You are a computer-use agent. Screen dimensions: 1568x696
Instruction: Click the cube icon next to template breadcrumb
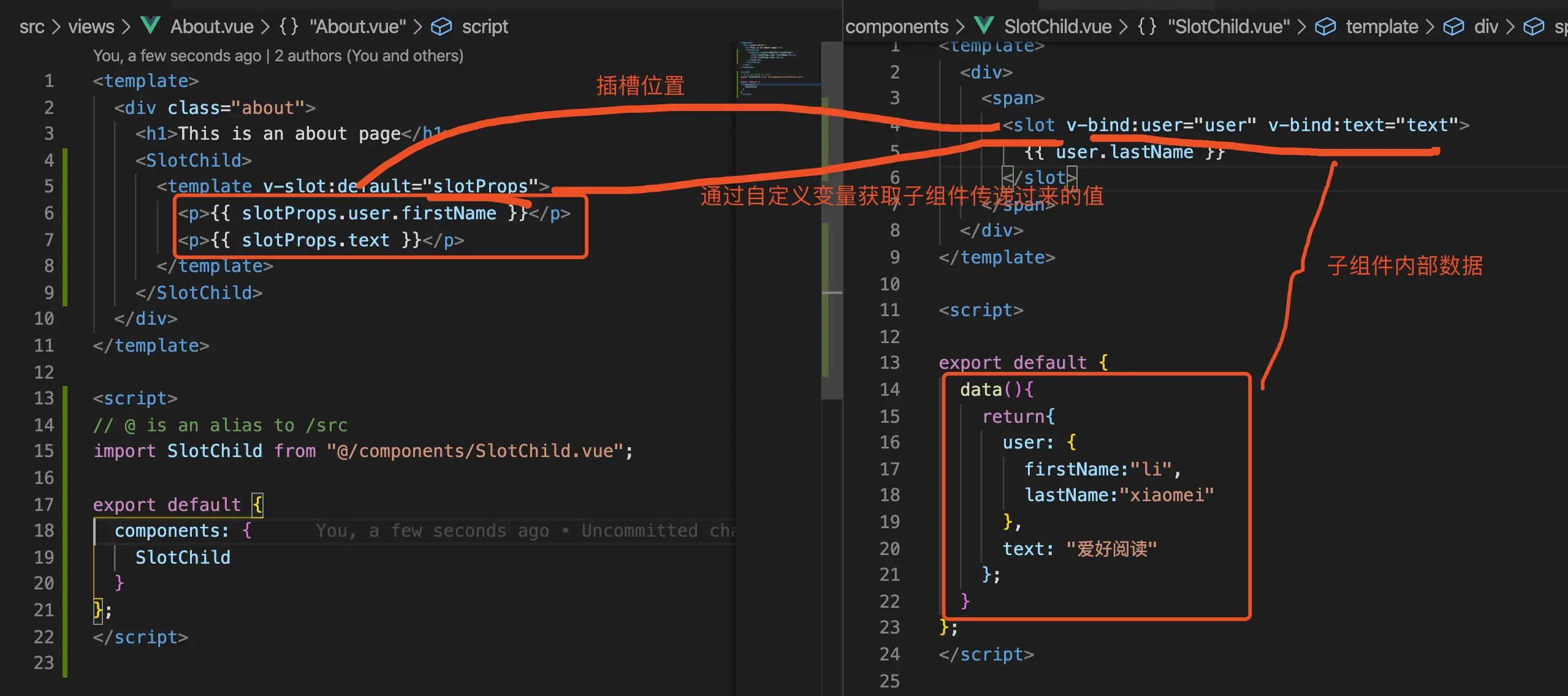[x=1325, y=26]
